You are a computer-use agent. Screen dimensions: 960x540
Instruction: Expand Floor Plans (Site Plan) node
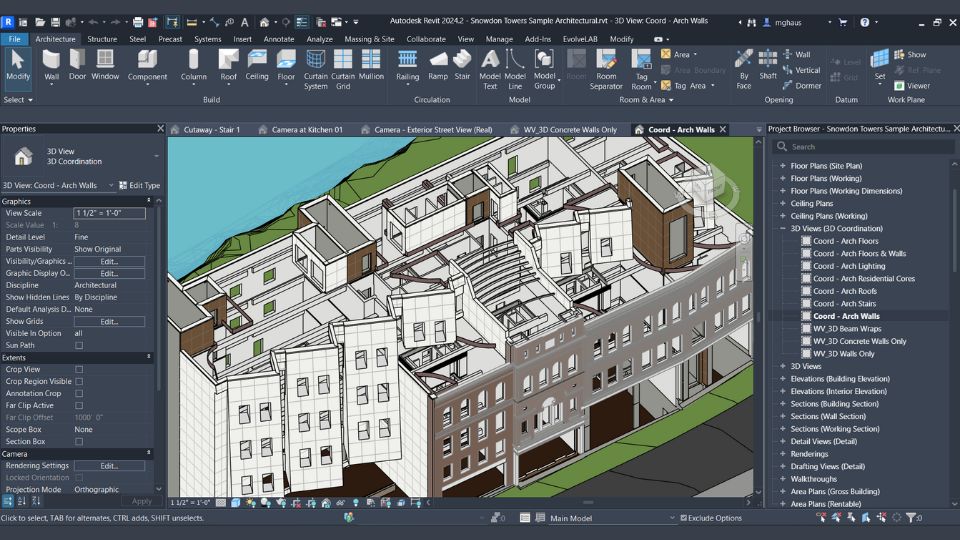(782, 166)
